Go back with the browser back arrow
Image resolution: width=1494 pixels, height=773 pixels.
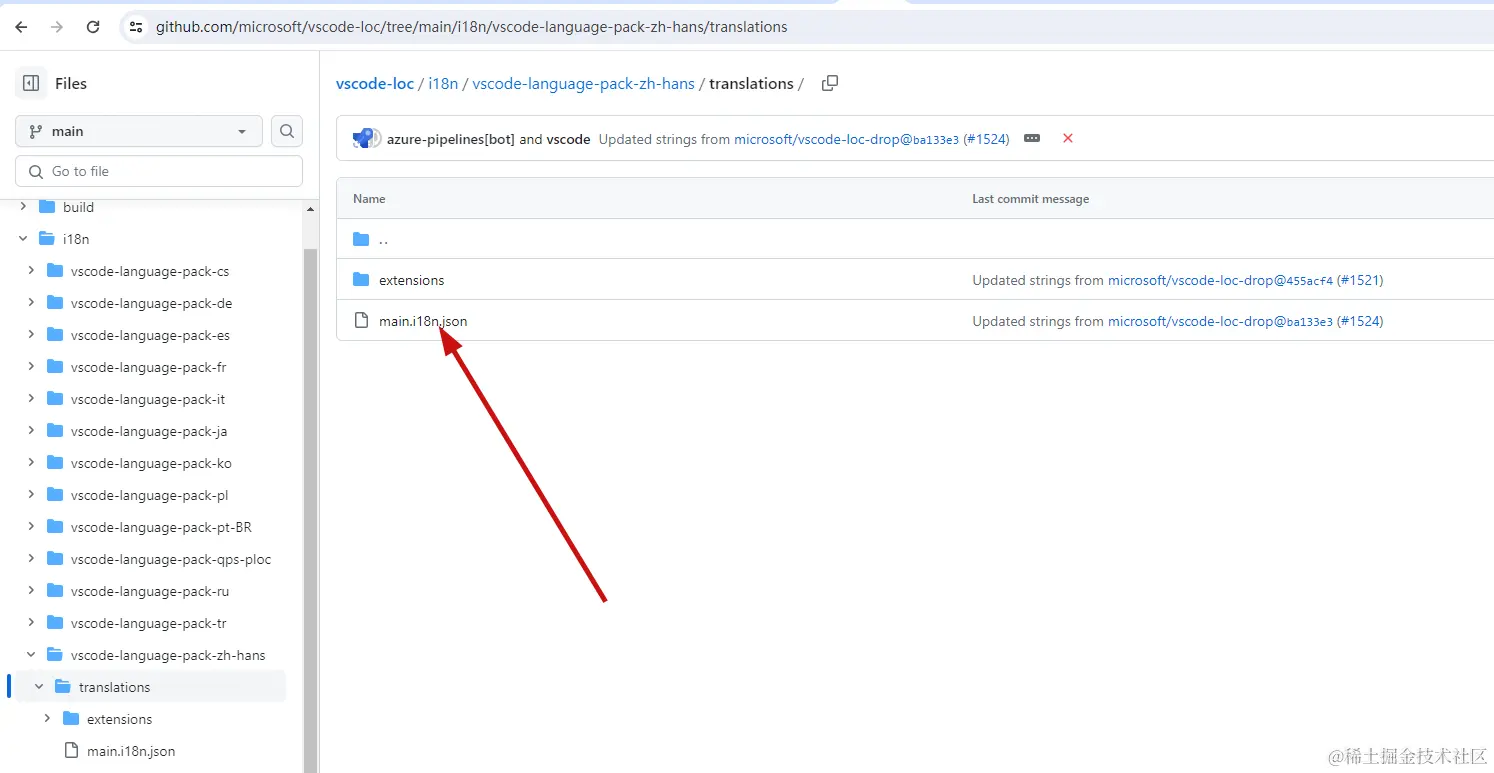(22, 27)
